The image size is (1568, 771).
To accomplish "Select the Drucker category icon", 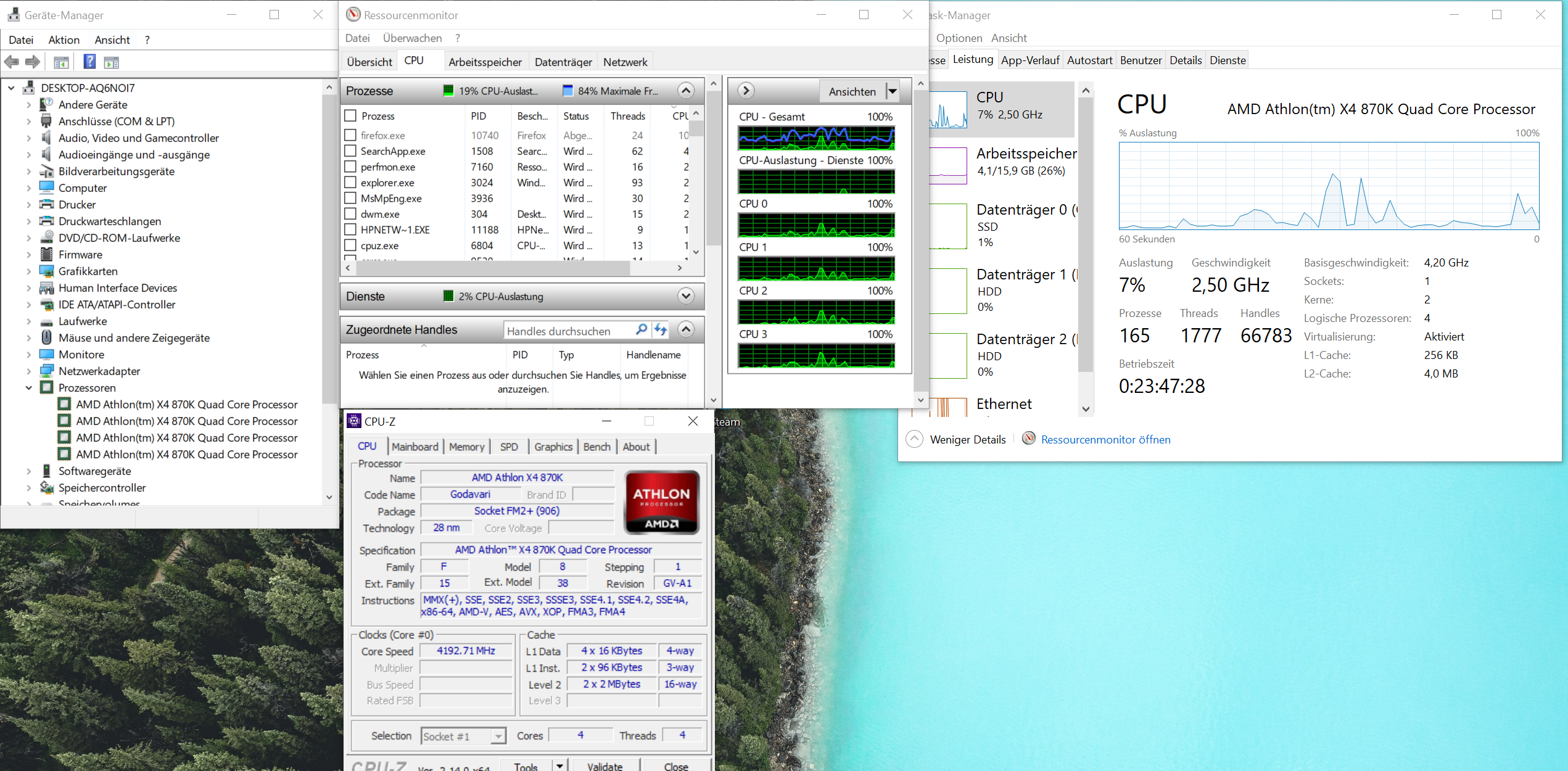I will pos(46,205).
